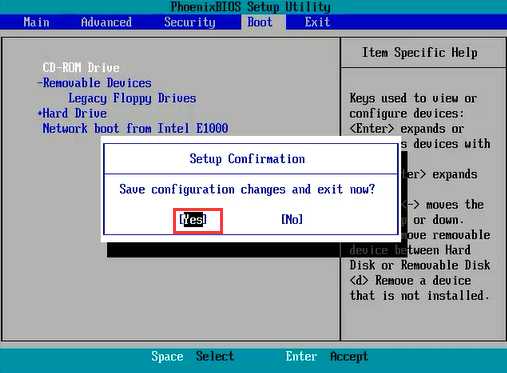Select CD-ROM Drive boot entry
This screenshot has width=507, height=373.
81,68
